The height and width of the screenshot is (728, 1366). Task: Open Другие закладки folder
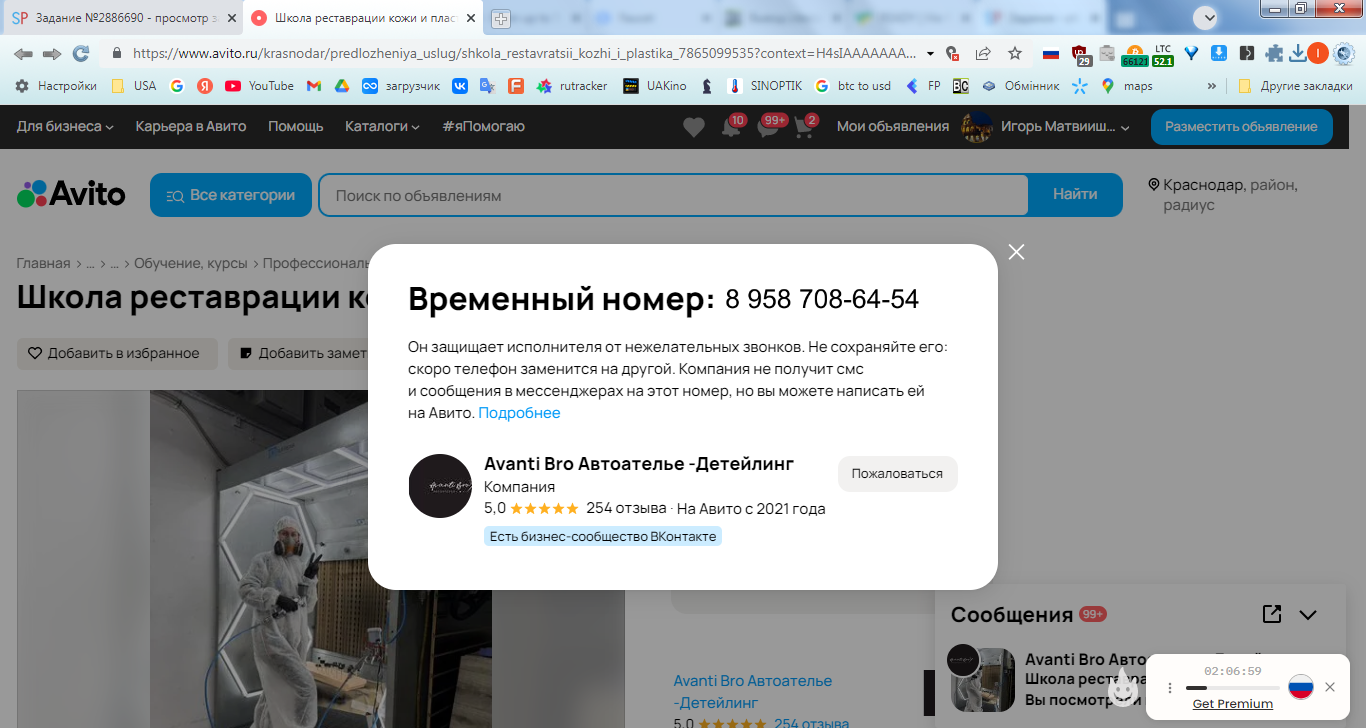point(1294,86)
